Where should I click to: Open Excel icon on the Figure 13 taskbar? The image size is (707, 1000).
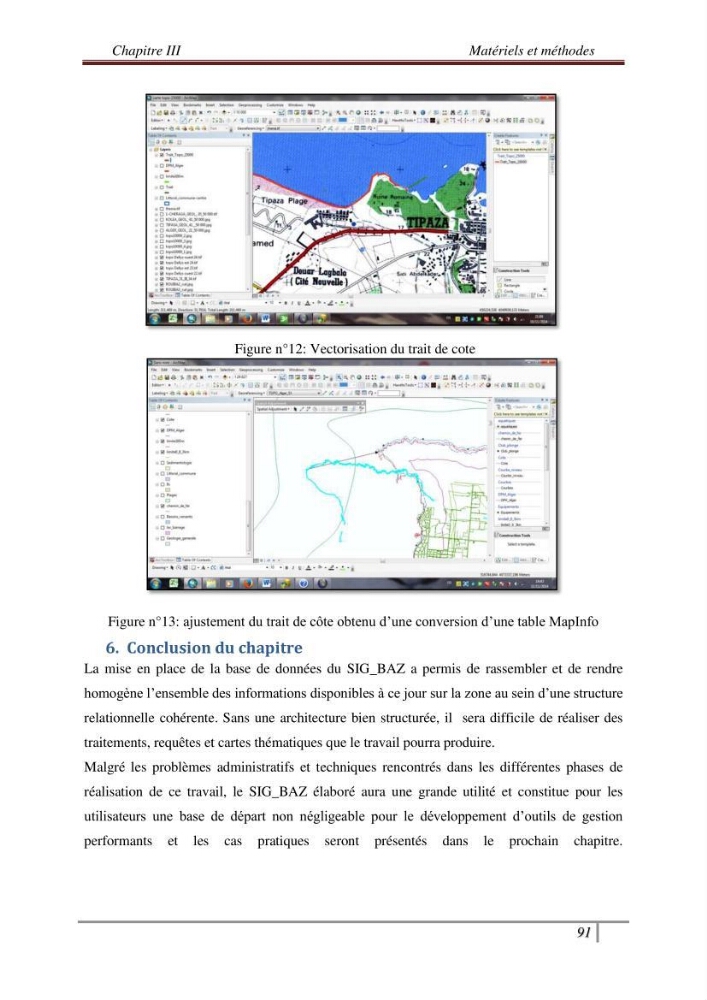[x=173, y=584]
